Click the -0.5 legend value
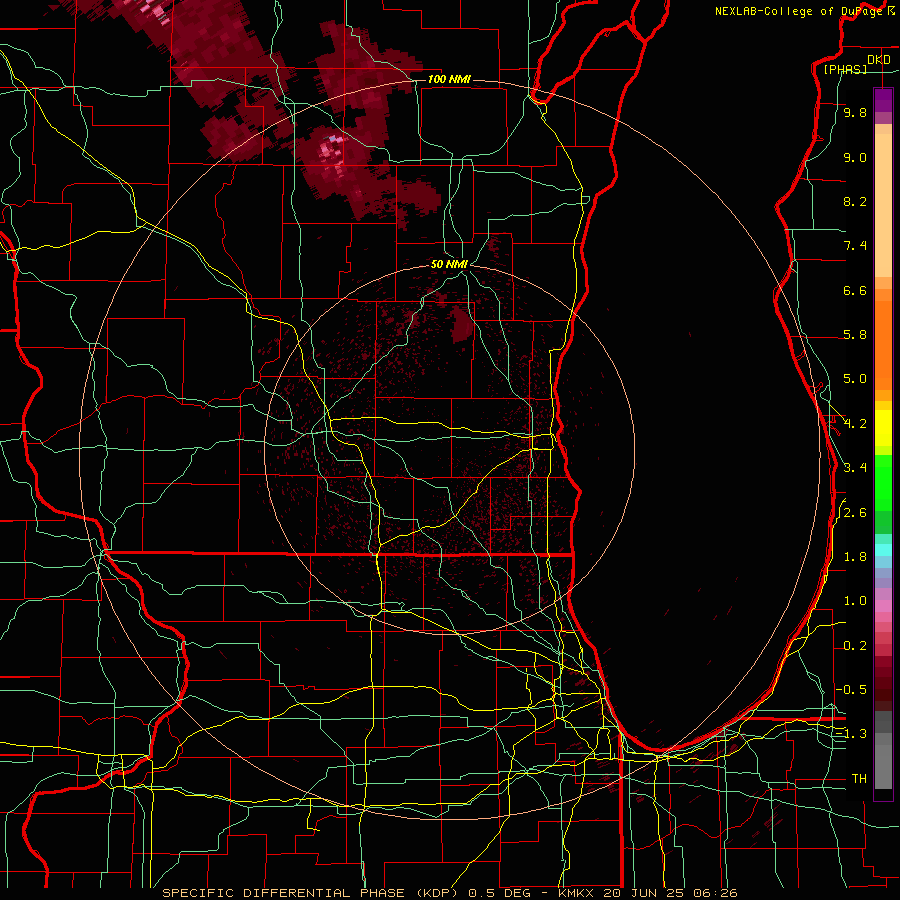Image resolution: width=900 pixels, height=900 pixels. (852, 690)
